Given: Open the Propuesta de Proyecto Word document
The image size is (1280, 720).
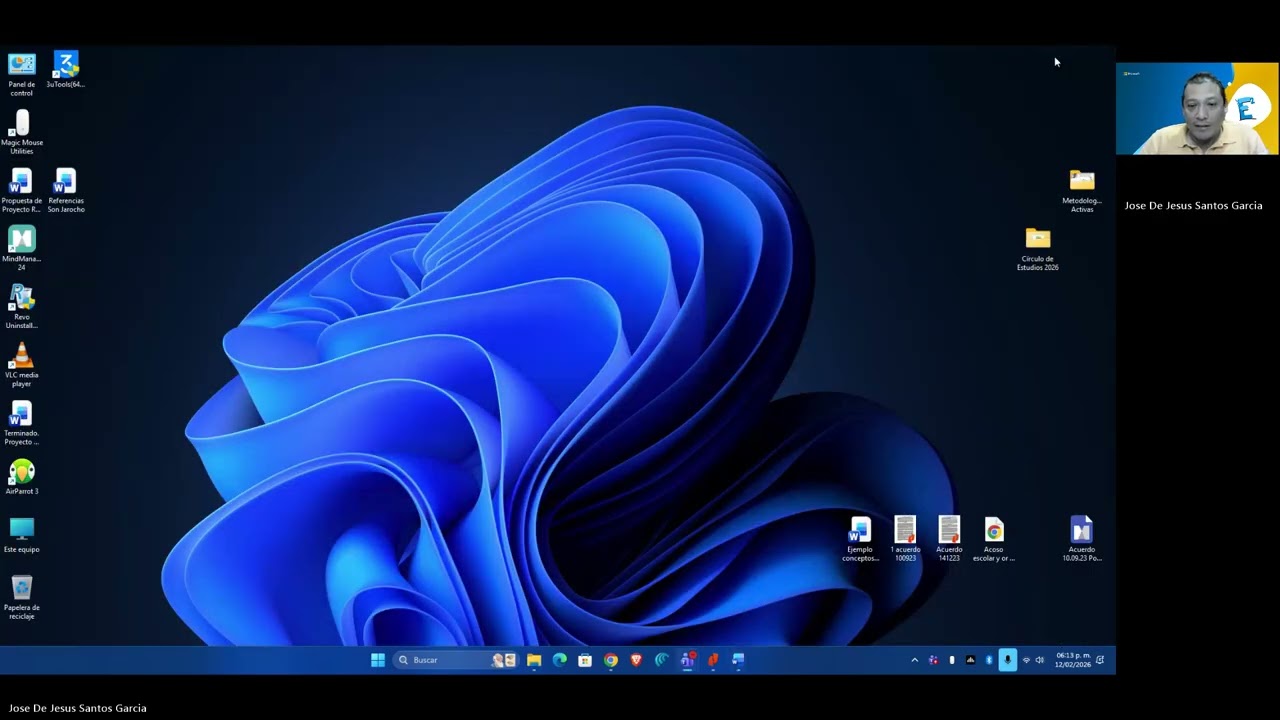Looking at the screenshot, I should (x=22, y=190).
